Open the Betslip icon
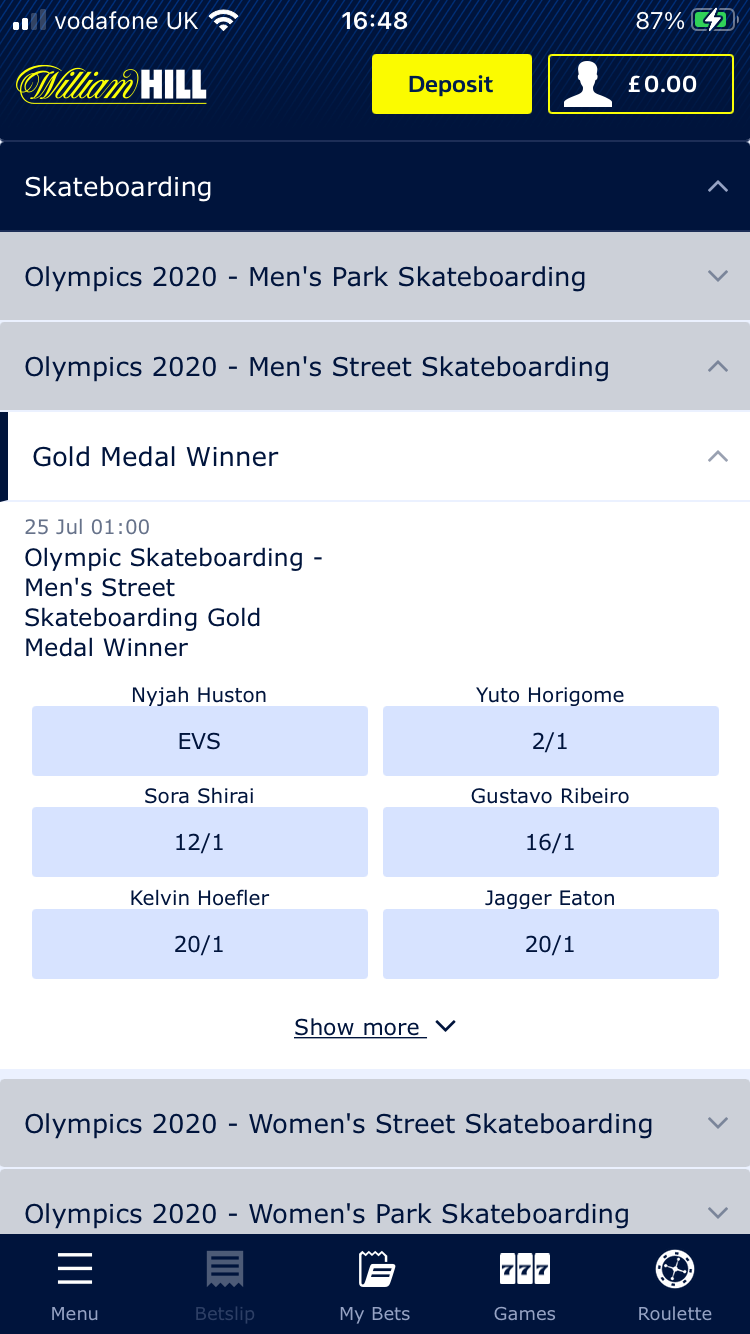The height and width of the screenshot is (1334, 750). (225, 1270)
